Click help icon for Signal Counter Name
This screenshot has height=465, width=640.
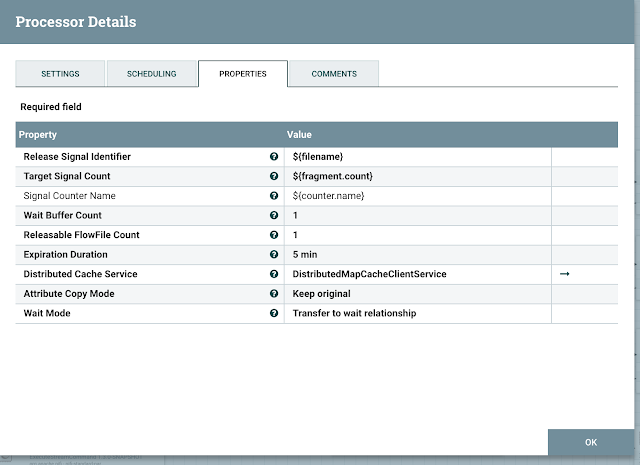click(x=274, y=196)
